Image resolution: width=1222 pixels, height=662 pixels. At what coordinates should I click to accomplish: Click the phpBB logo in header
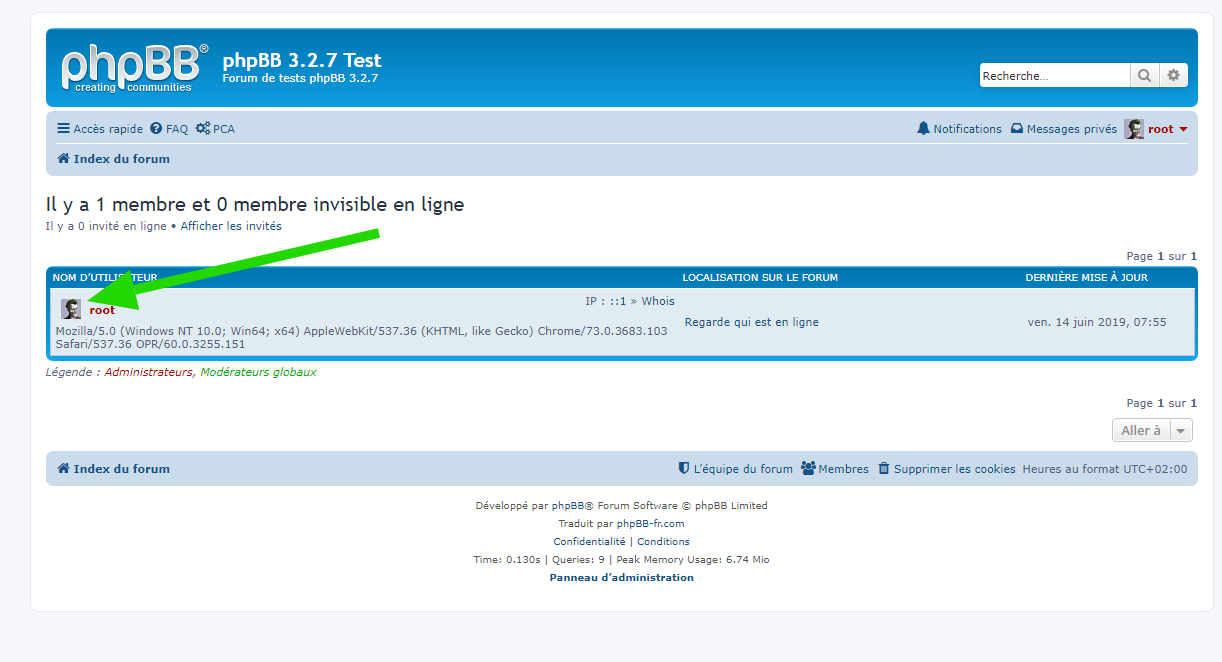[x=135, y=68]
